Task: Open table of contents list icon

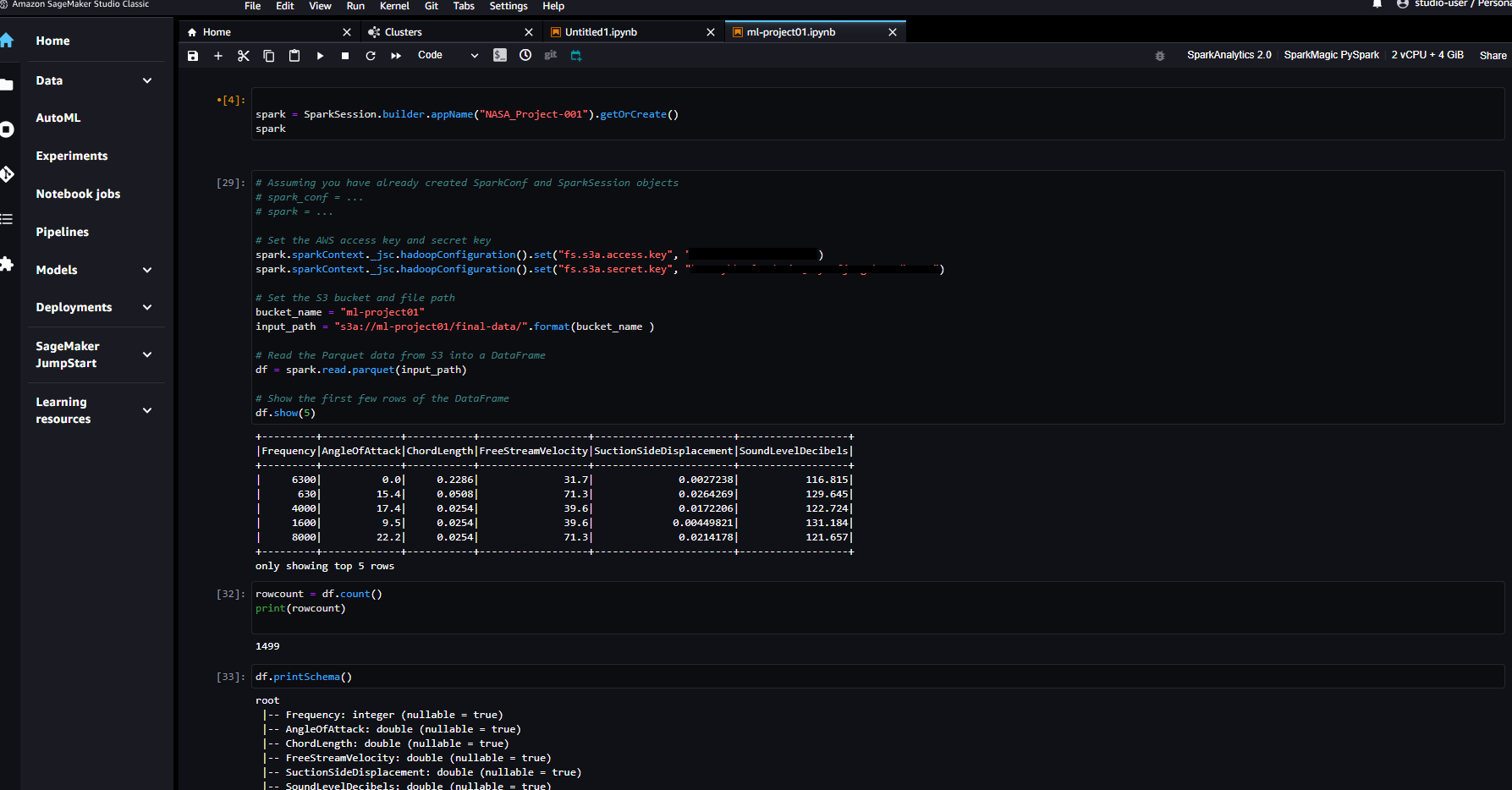Action: (x=7, y=219)
